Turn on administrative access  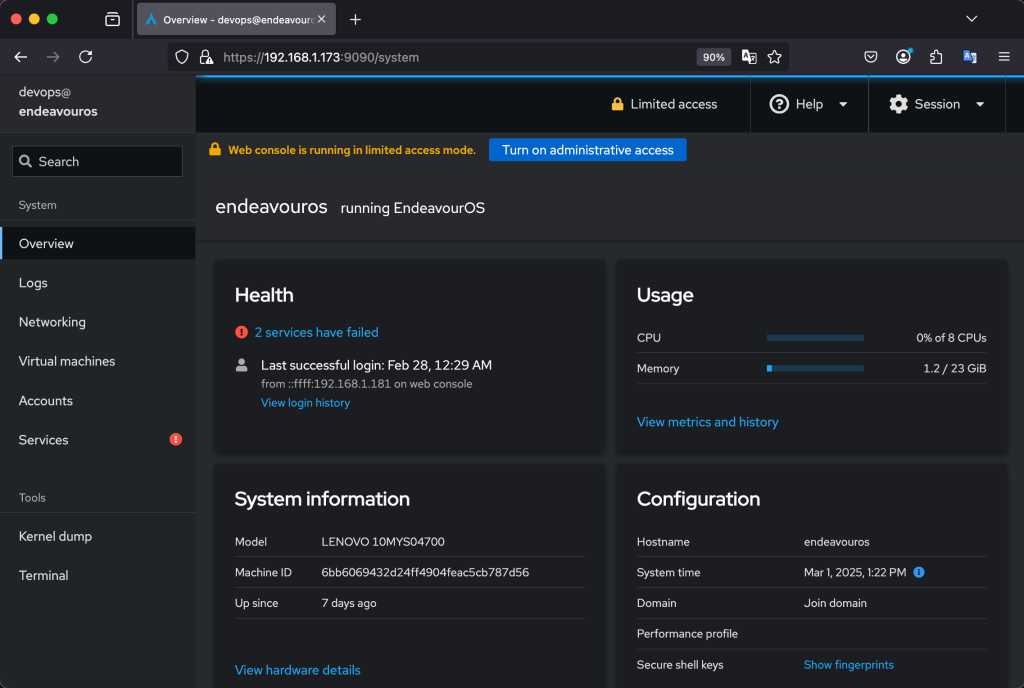587,150
